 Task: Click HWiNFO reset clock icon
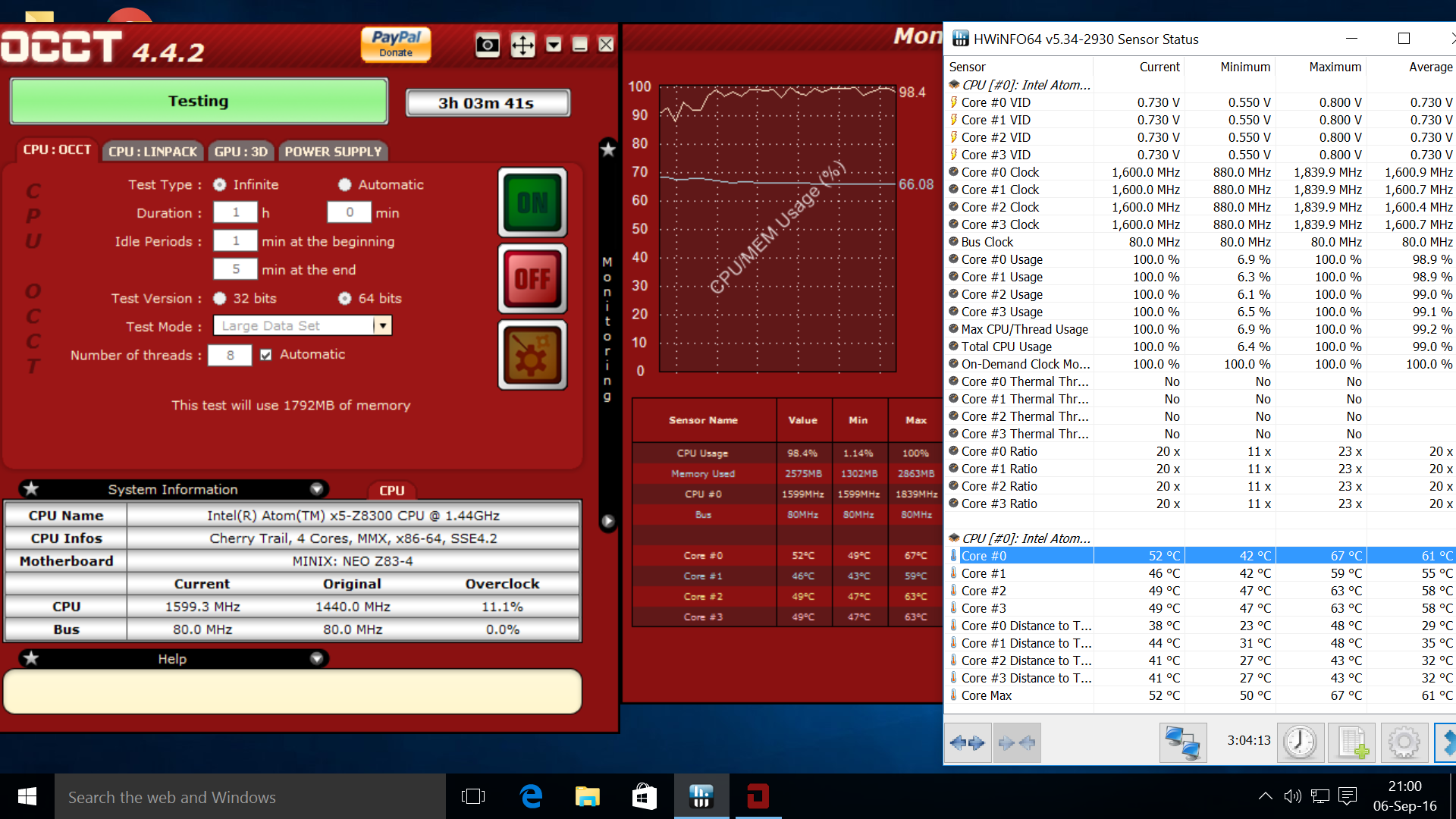[1300, 742]
